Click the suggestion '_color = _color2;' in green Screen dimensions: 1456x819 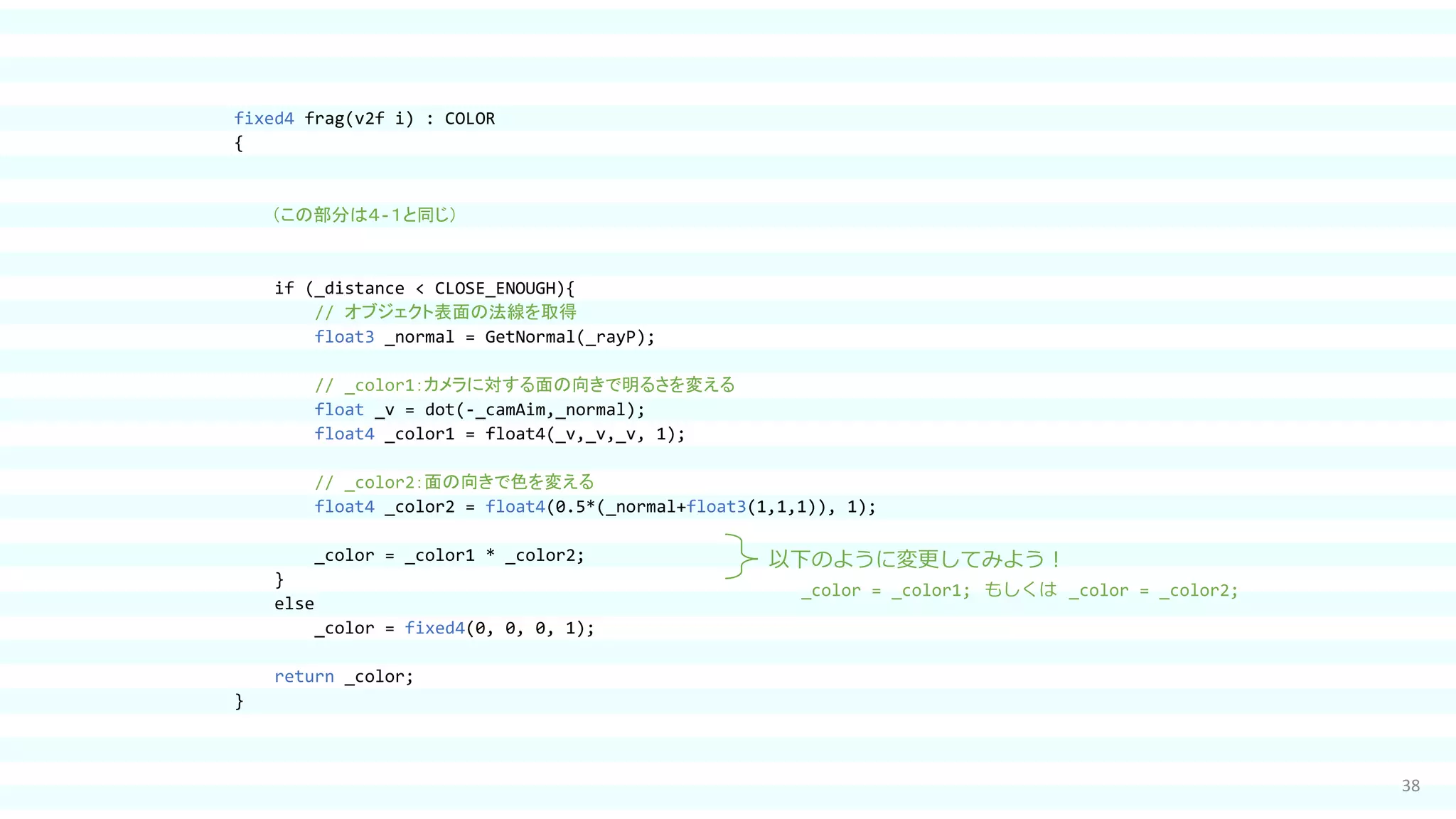click(x=1153, y=590)
